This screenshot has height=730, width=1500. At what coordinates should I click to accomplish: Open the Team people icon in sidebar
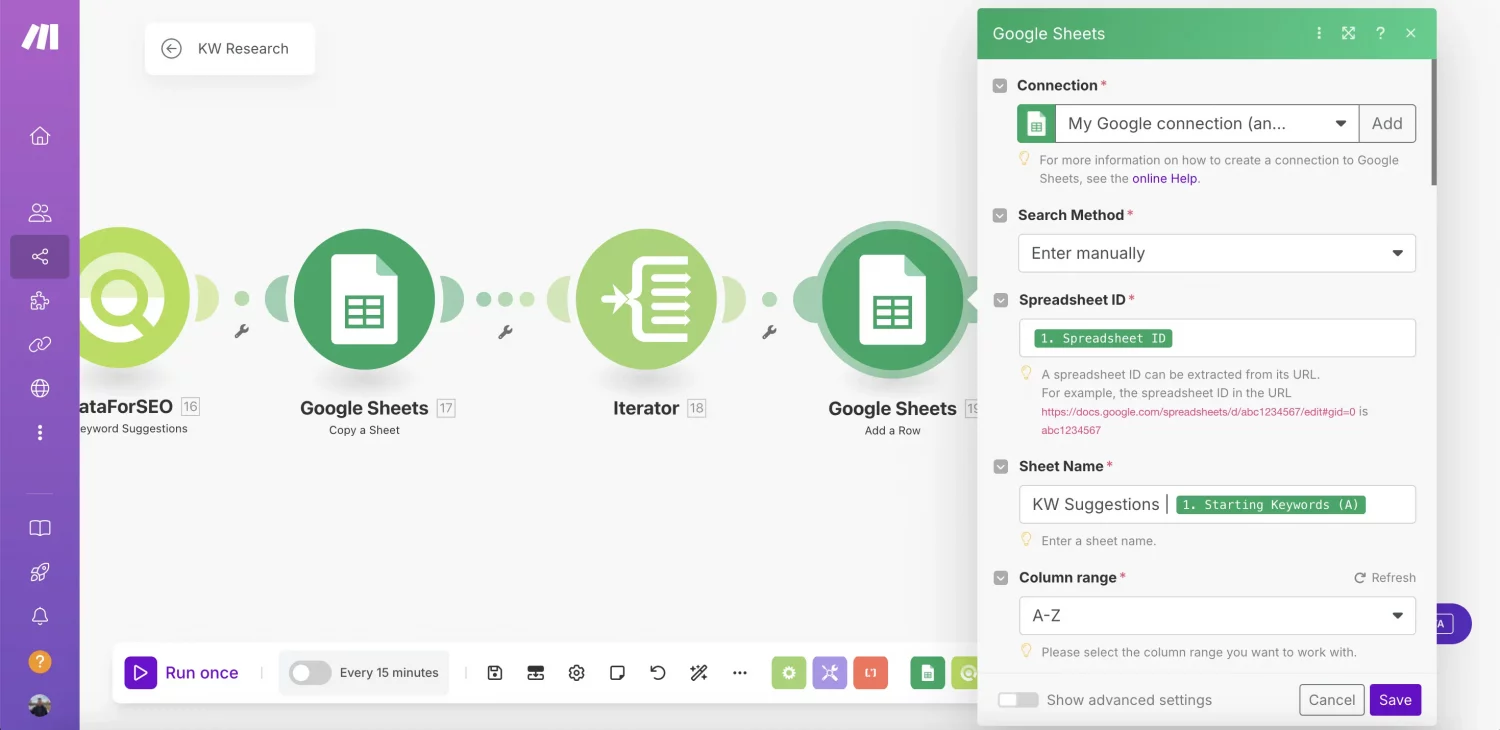coord(40,213)
